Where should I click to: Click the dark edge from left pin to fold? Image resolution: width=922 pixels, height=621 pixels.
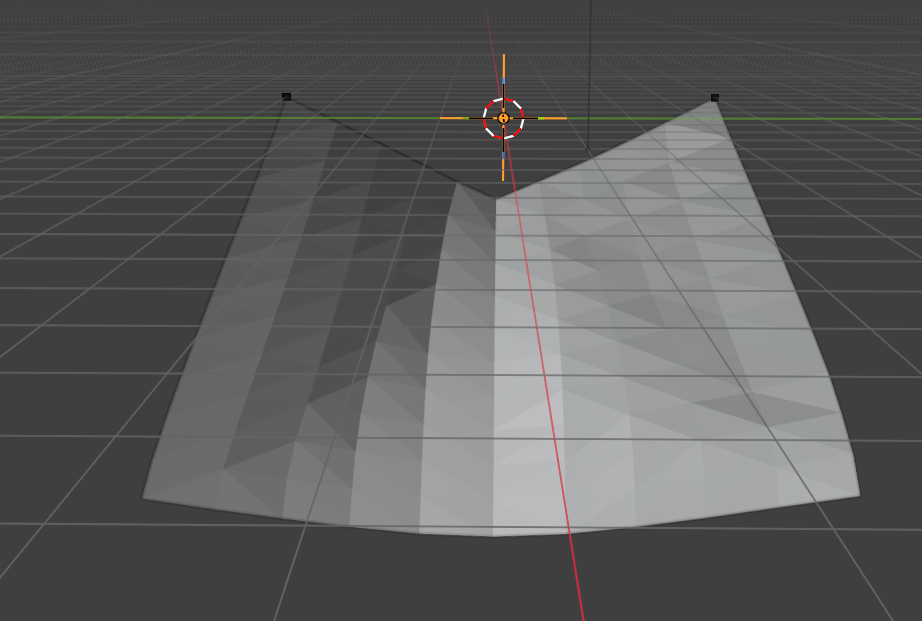(x=380, y=146)
